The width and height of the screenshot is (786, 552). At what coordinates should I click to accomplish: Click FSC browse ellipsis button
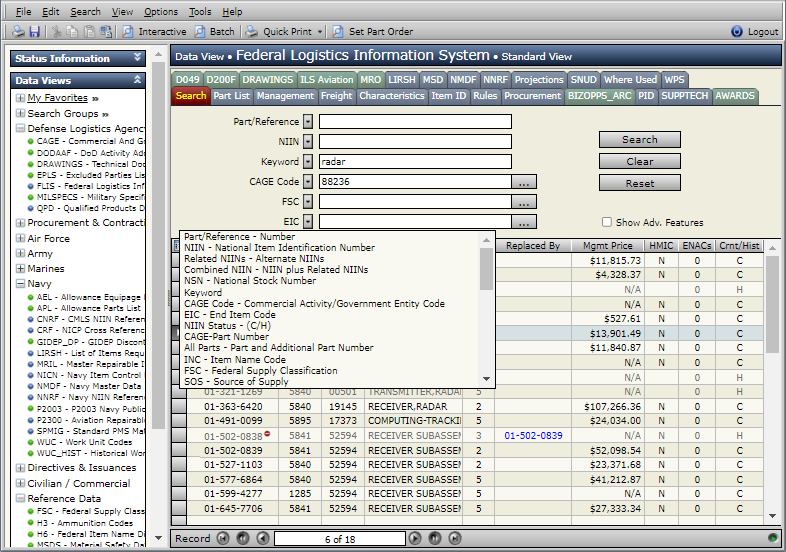524,202
